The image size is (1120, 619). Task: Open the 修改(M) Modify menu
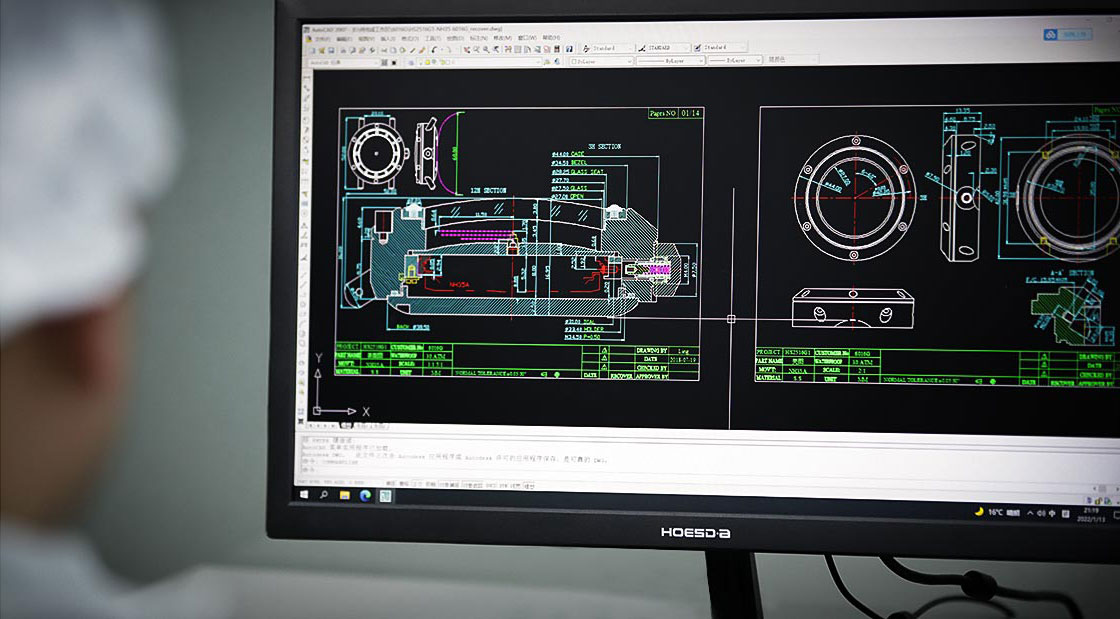coord(503,38)
